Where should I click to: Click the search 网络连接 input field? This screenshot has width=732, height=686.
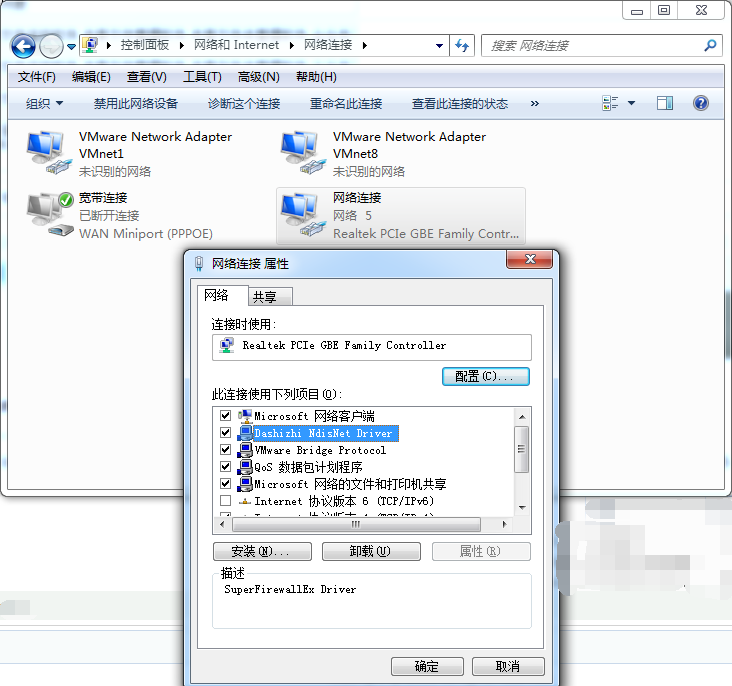[x=593, y=46]
